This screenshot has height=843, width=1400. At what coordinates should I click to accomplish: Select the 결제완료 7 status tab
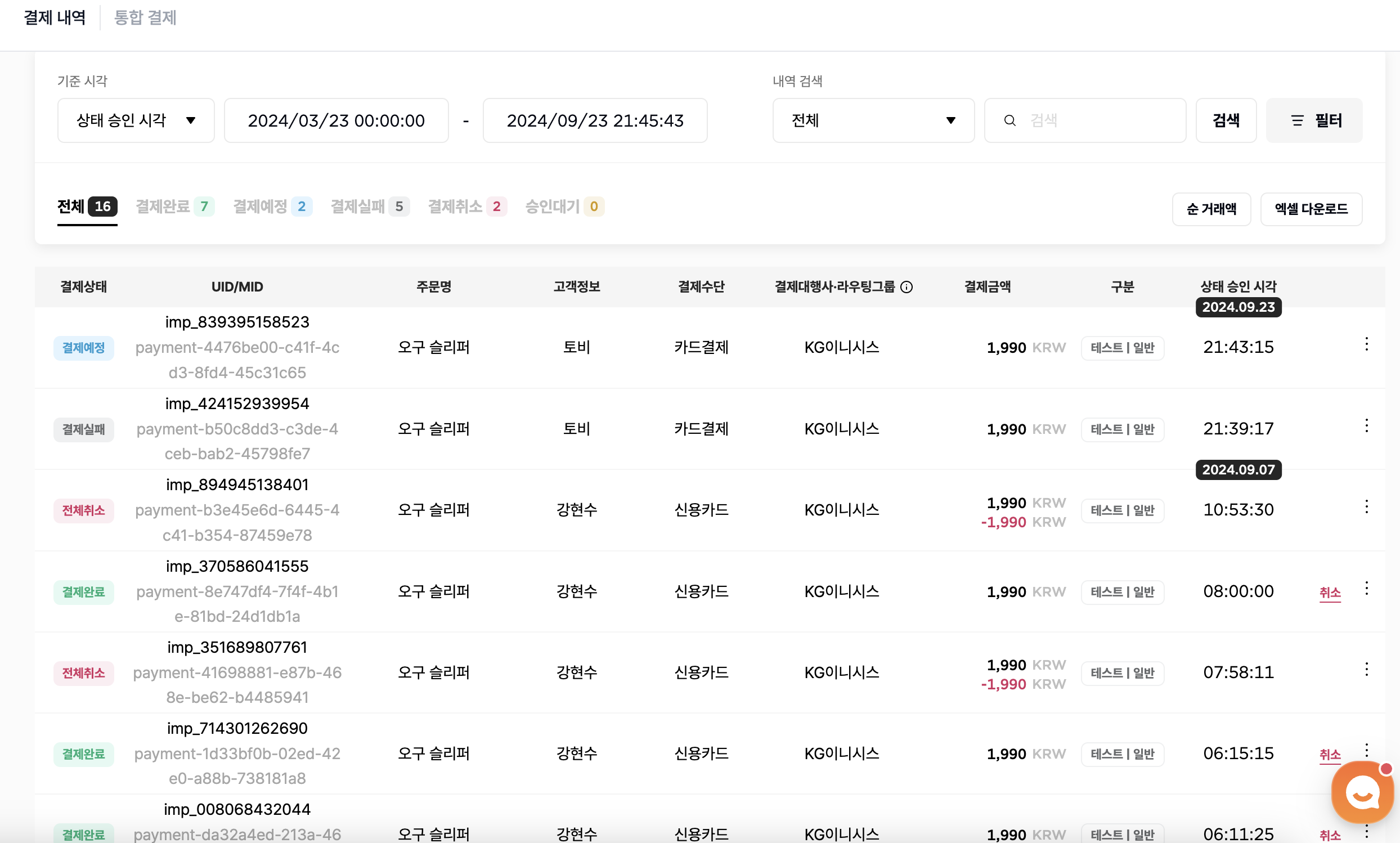click(174, 207)
